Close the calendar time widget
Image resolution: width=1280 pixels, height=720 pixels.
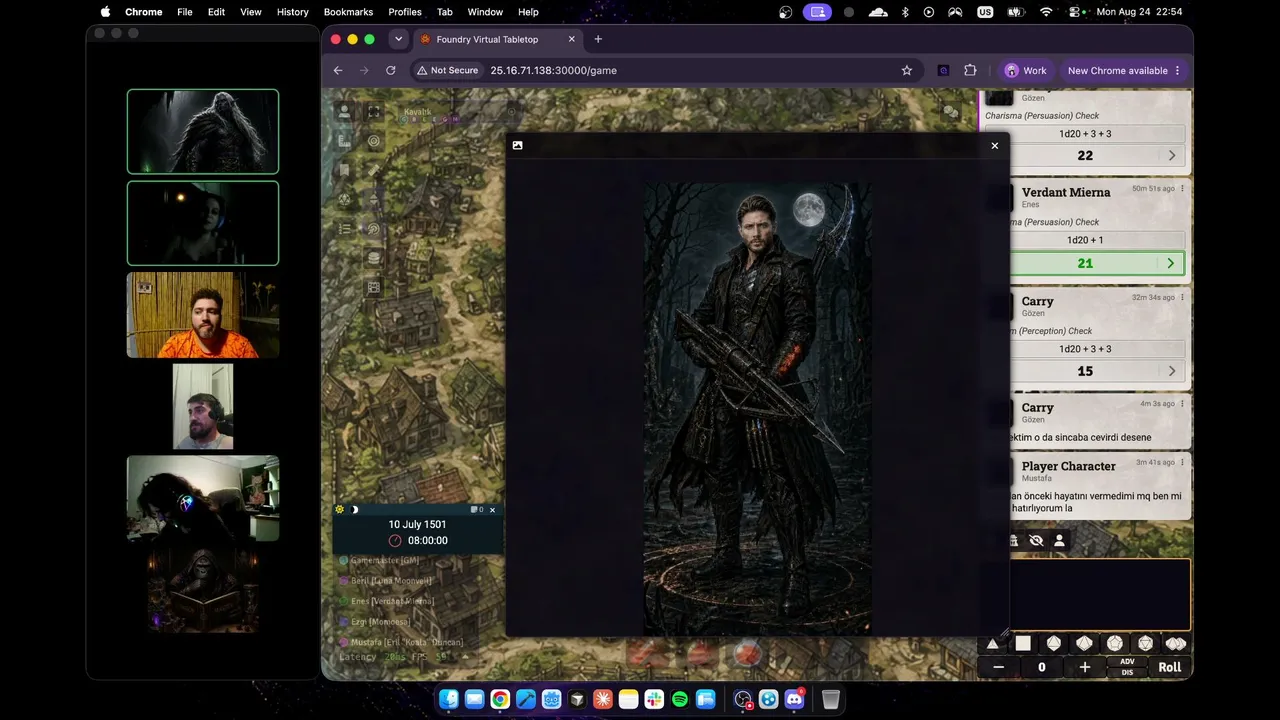pyautogui.click(x=492, y=510)
